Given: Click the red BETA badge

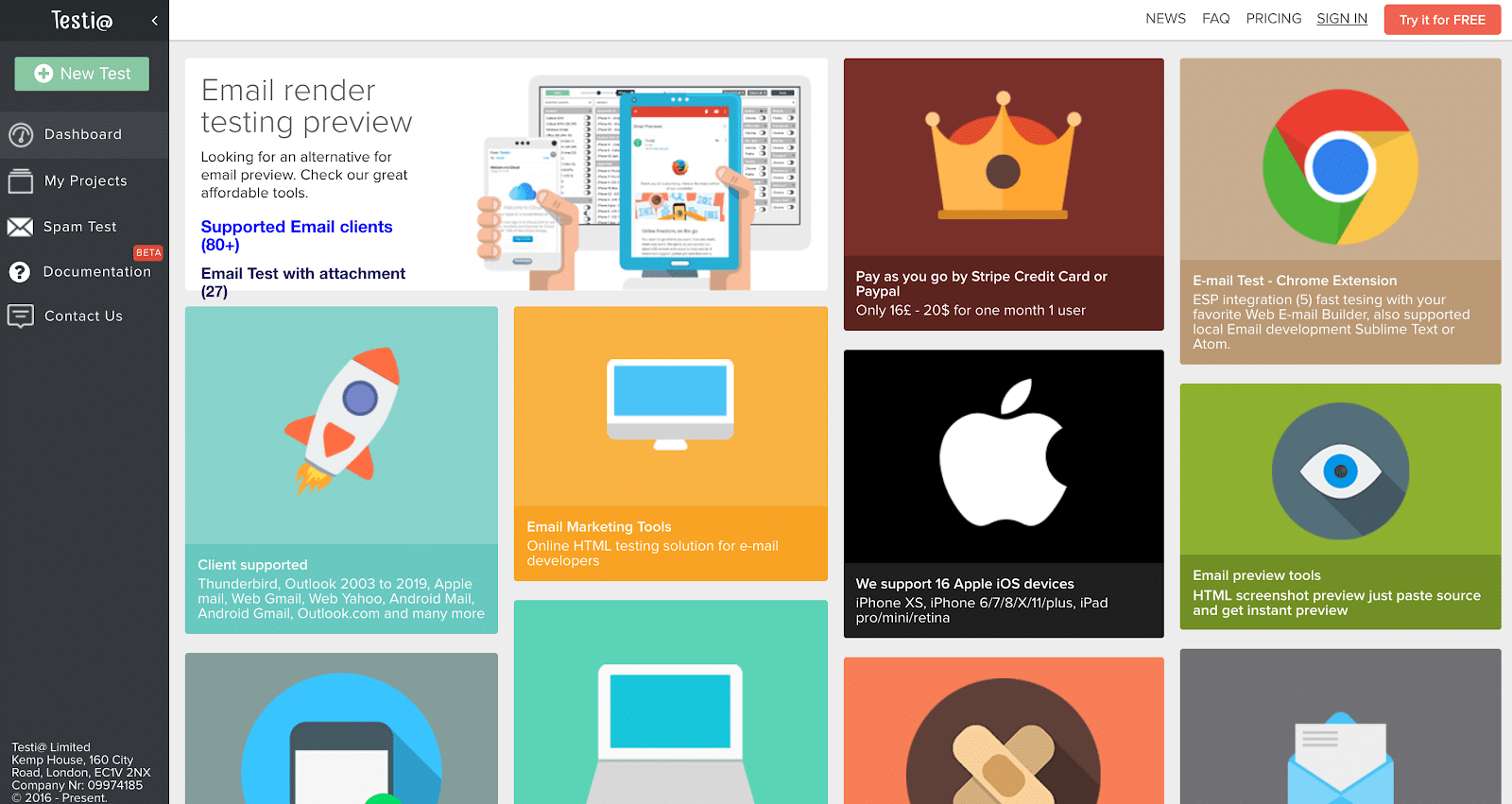Looking at the screenshot, I should click(148, 252).
